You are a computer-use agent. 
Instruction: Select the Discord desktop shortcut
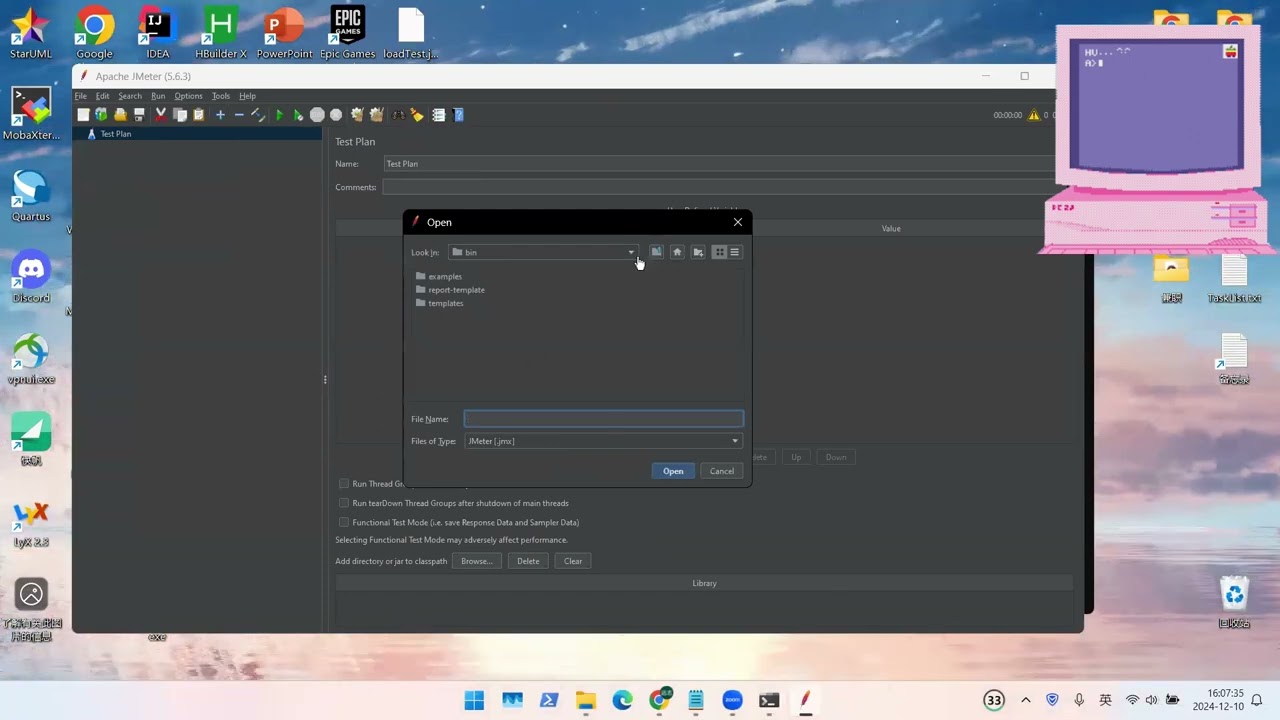31,278
